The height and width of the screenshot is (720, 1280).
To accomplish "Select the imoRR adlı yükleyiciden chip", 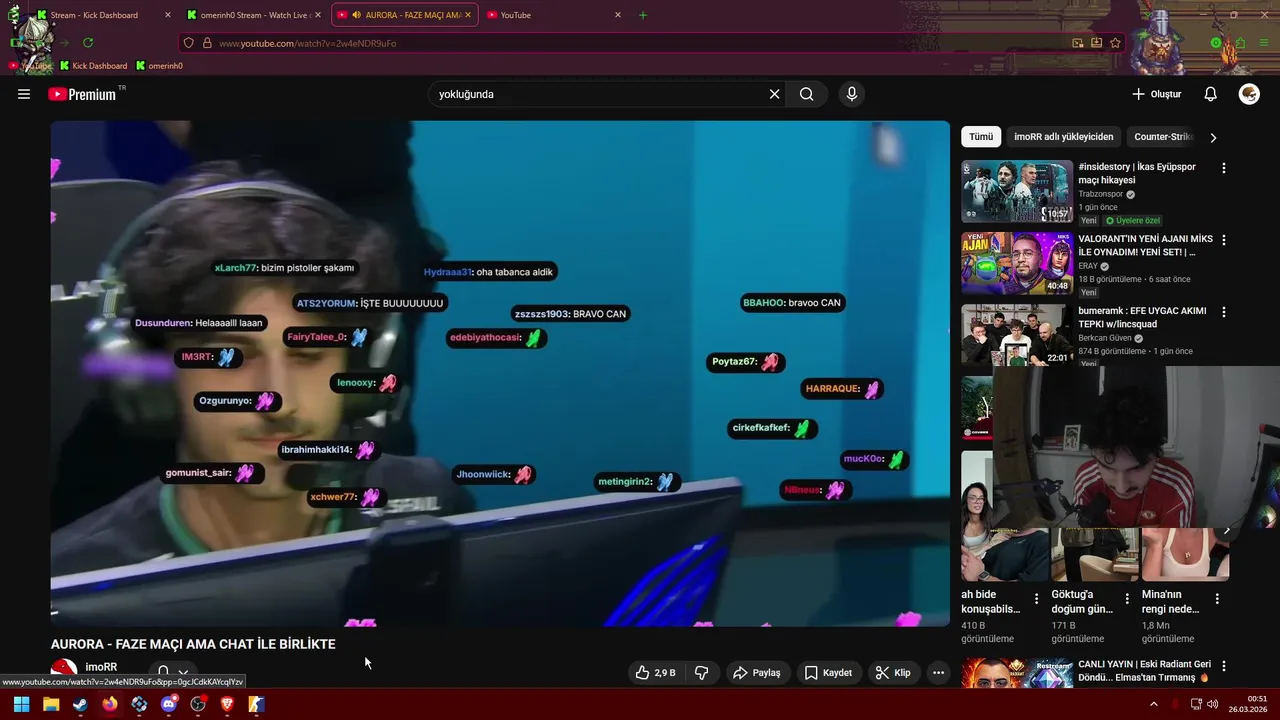I will click(1063, 137).
